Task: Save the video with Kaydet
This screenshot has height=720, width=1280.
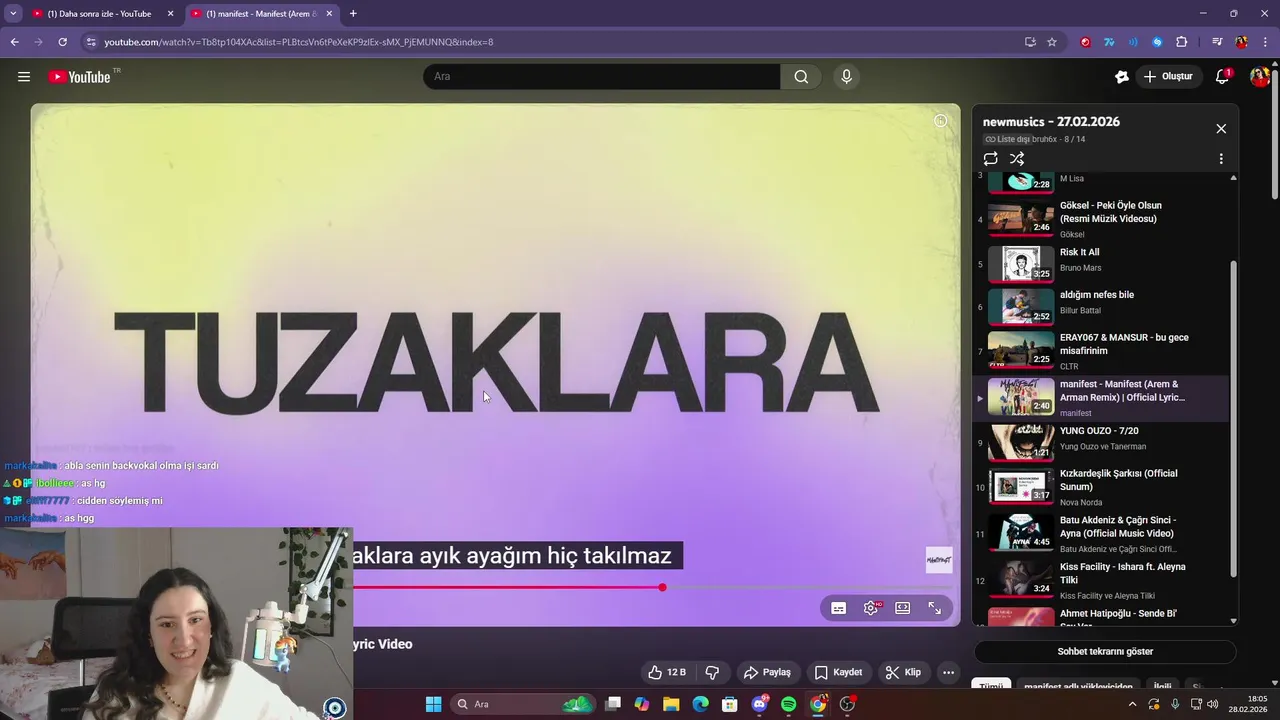Action: pos(838,672)
